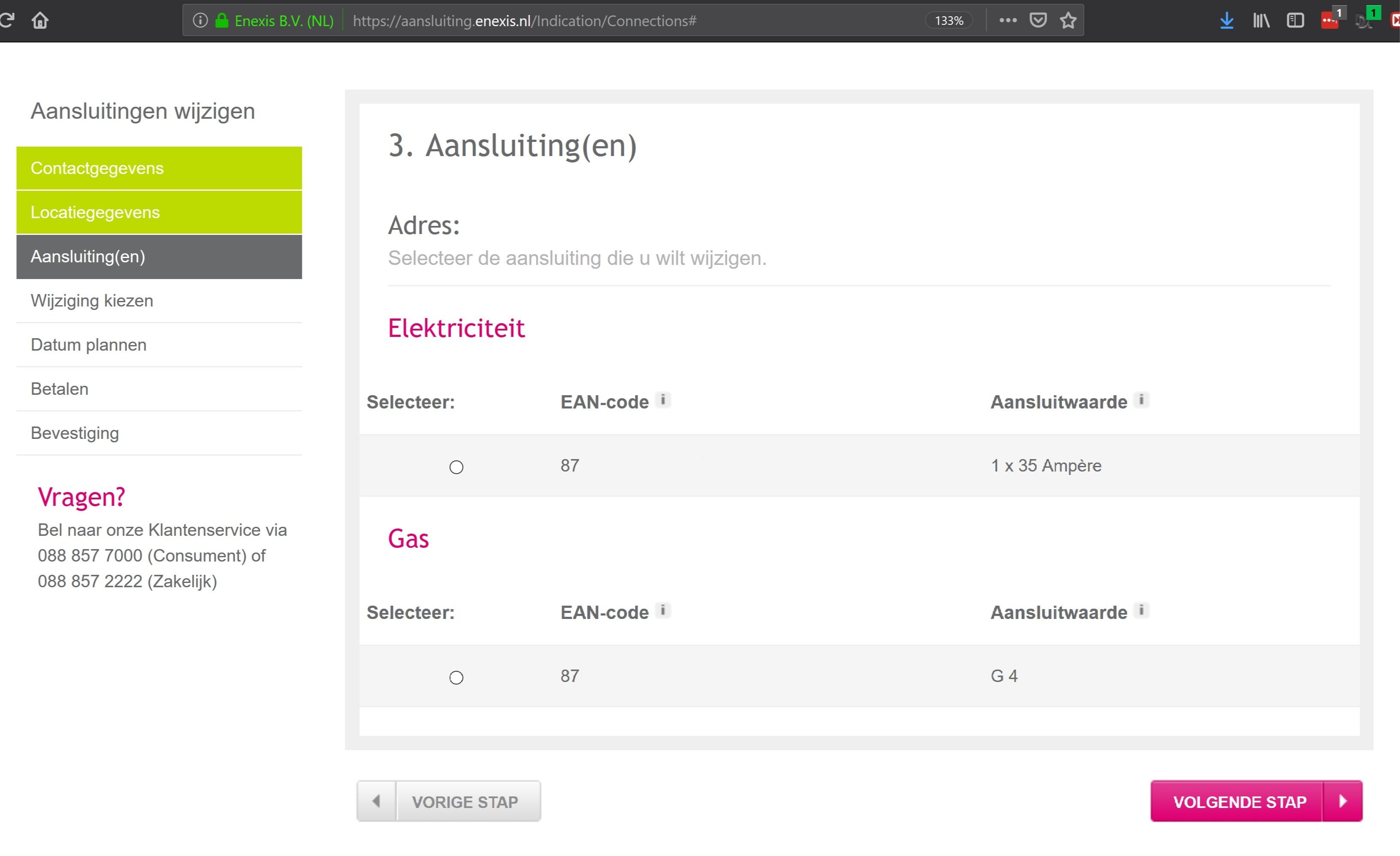The height and width of the screenshot is (856, 1400).
Task: Toggle the sidebar view icon
Action: (x=1295, y=21)
